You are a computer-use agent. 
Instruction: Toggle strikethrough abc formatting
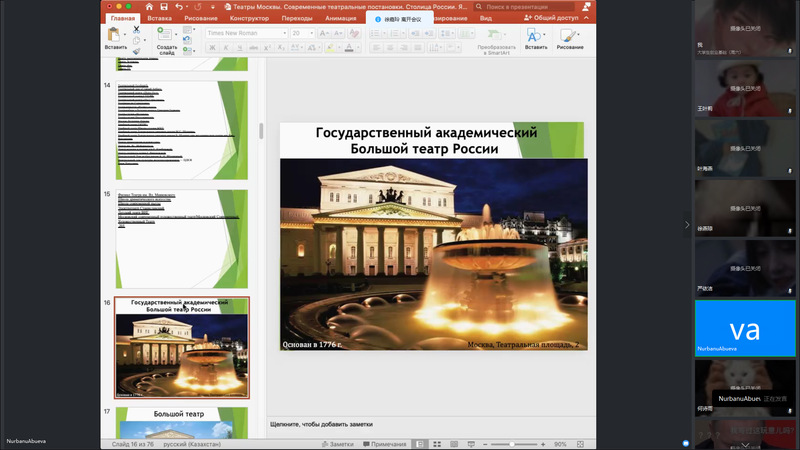coord(253,47)
